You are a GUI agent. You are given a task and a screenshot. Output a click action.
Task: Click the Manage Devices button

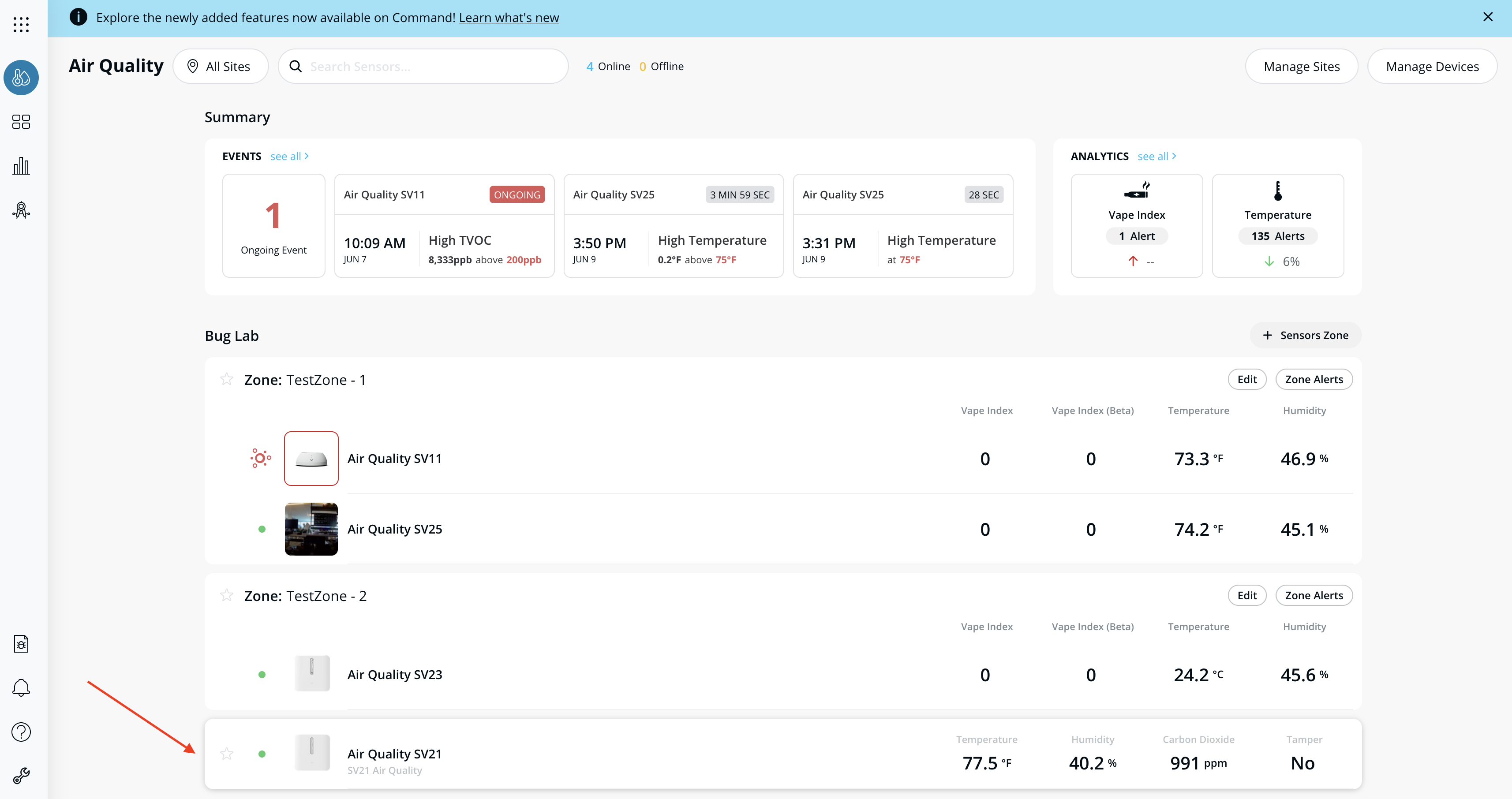(x=1432, y=66)
